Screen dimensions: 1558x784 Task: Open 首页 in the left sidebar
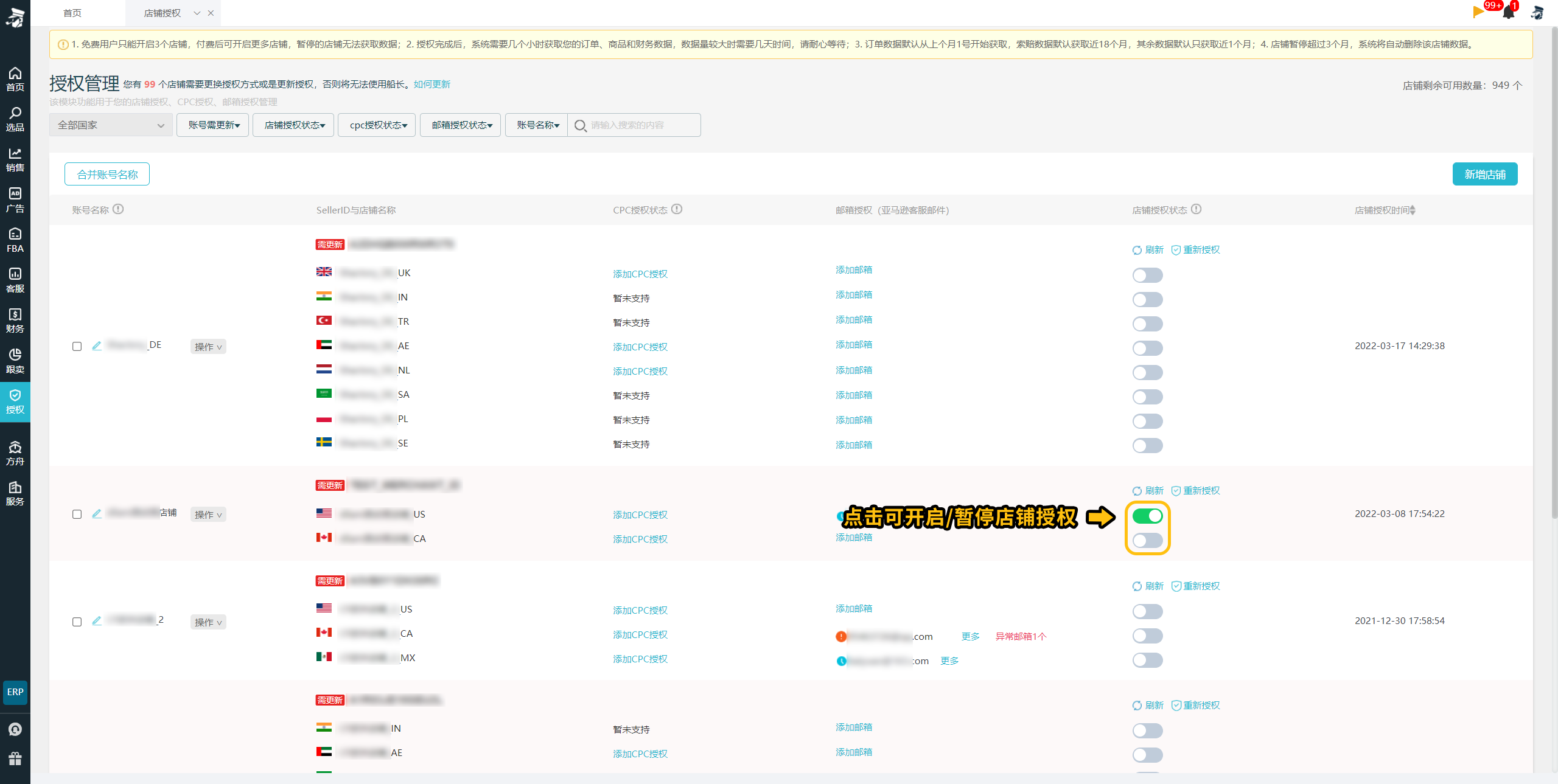15,79
